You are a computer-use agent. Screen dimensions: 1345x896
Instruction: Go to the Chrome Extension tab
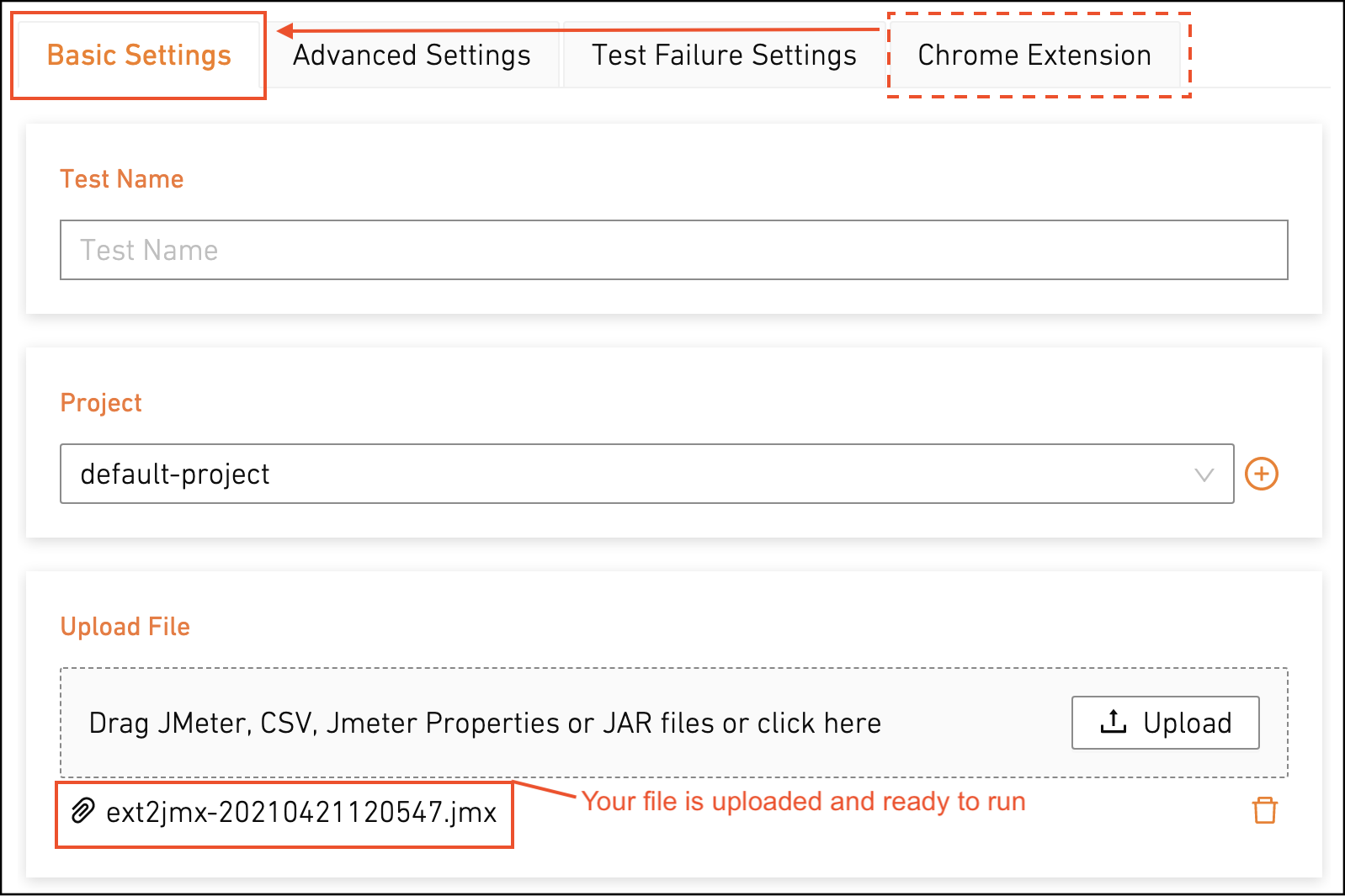[1034, 55]
